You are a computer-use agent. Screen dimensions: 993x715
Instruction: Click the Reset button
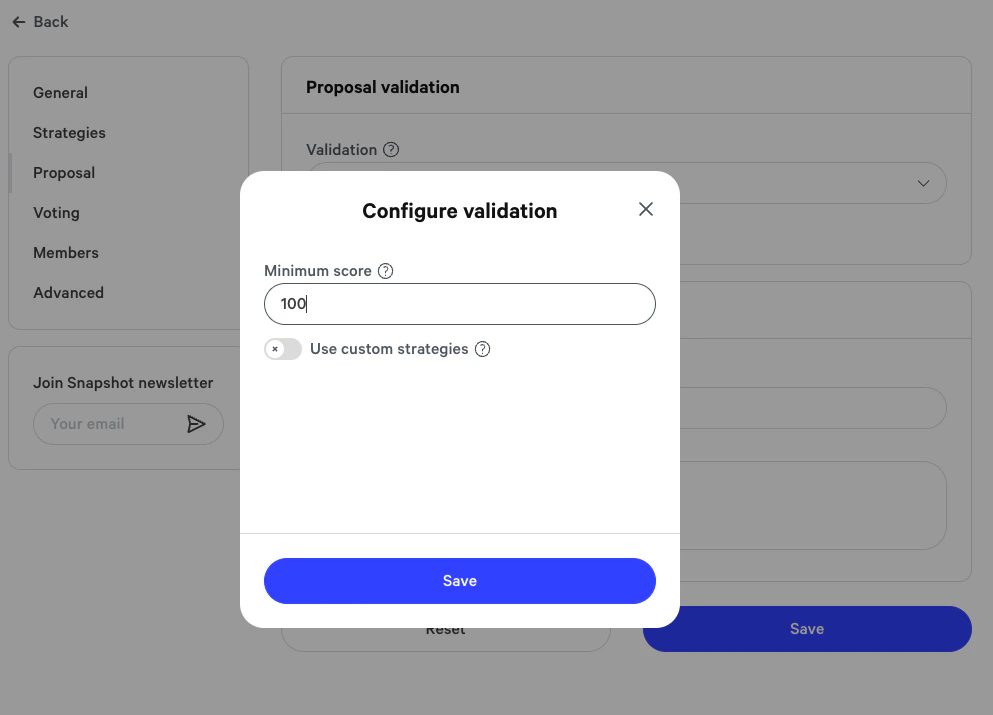click(x=445, y=628)
